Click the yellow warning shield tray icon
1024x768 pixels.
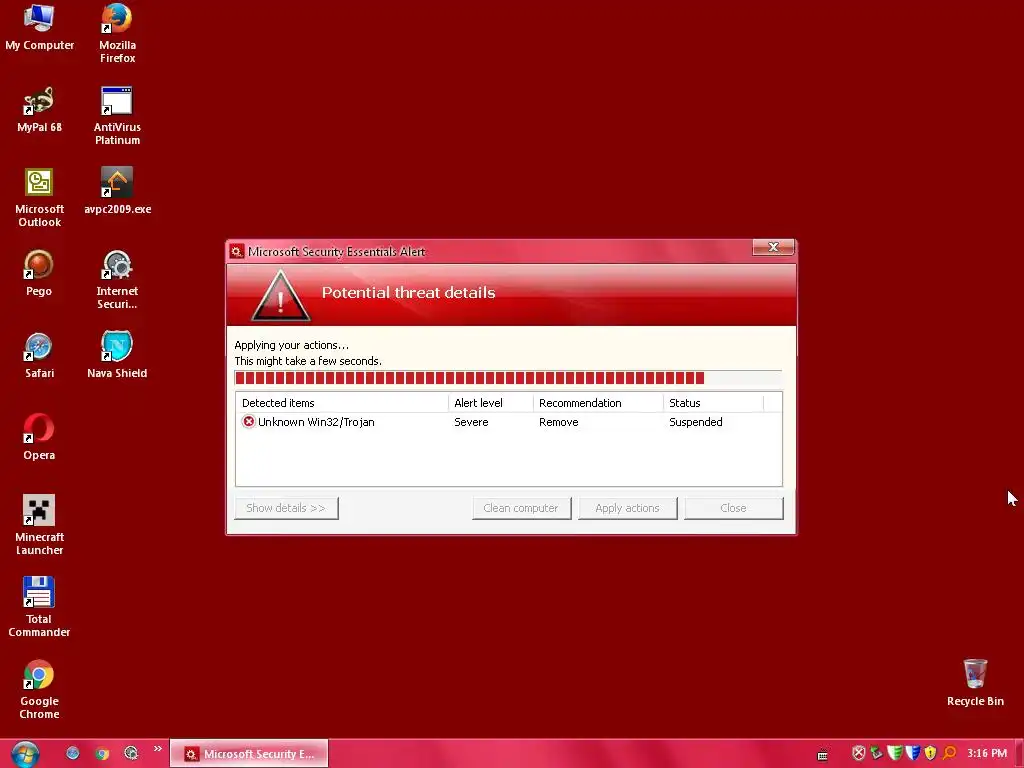pos(931,754)
